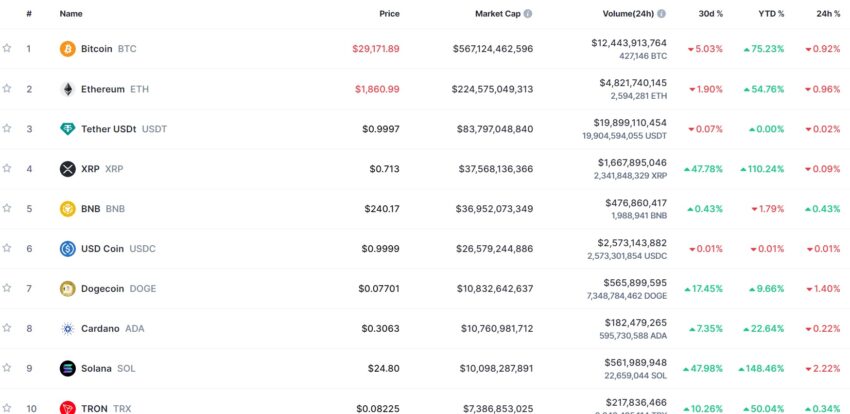
Task: Open the Market Cap info tooltip icon
Action: (x=527, y=14)
